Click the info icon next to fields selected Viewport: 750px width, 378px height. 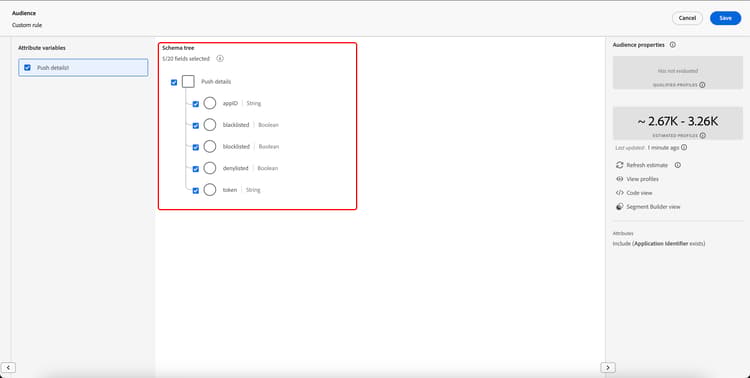pyautogui.click(x=220, y=58)
